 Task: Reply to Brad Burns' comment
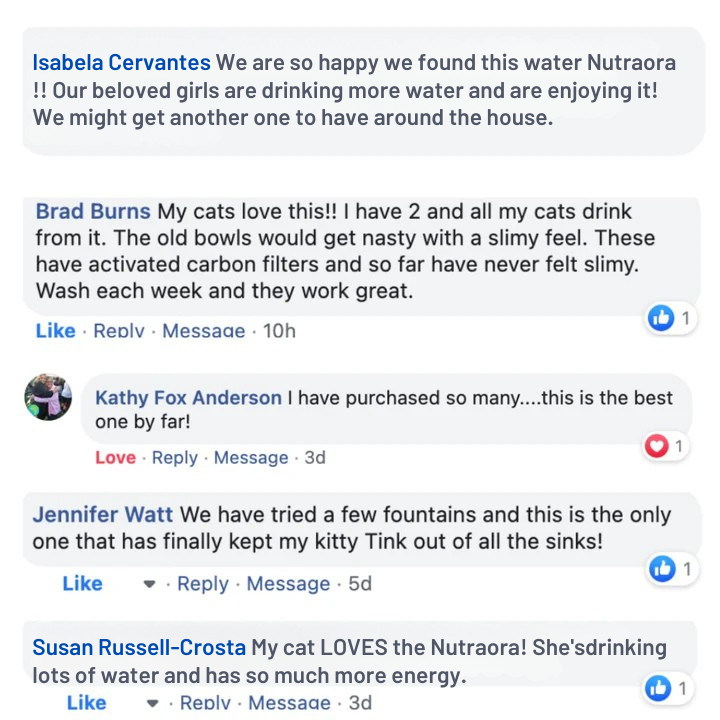click(119, 331)
